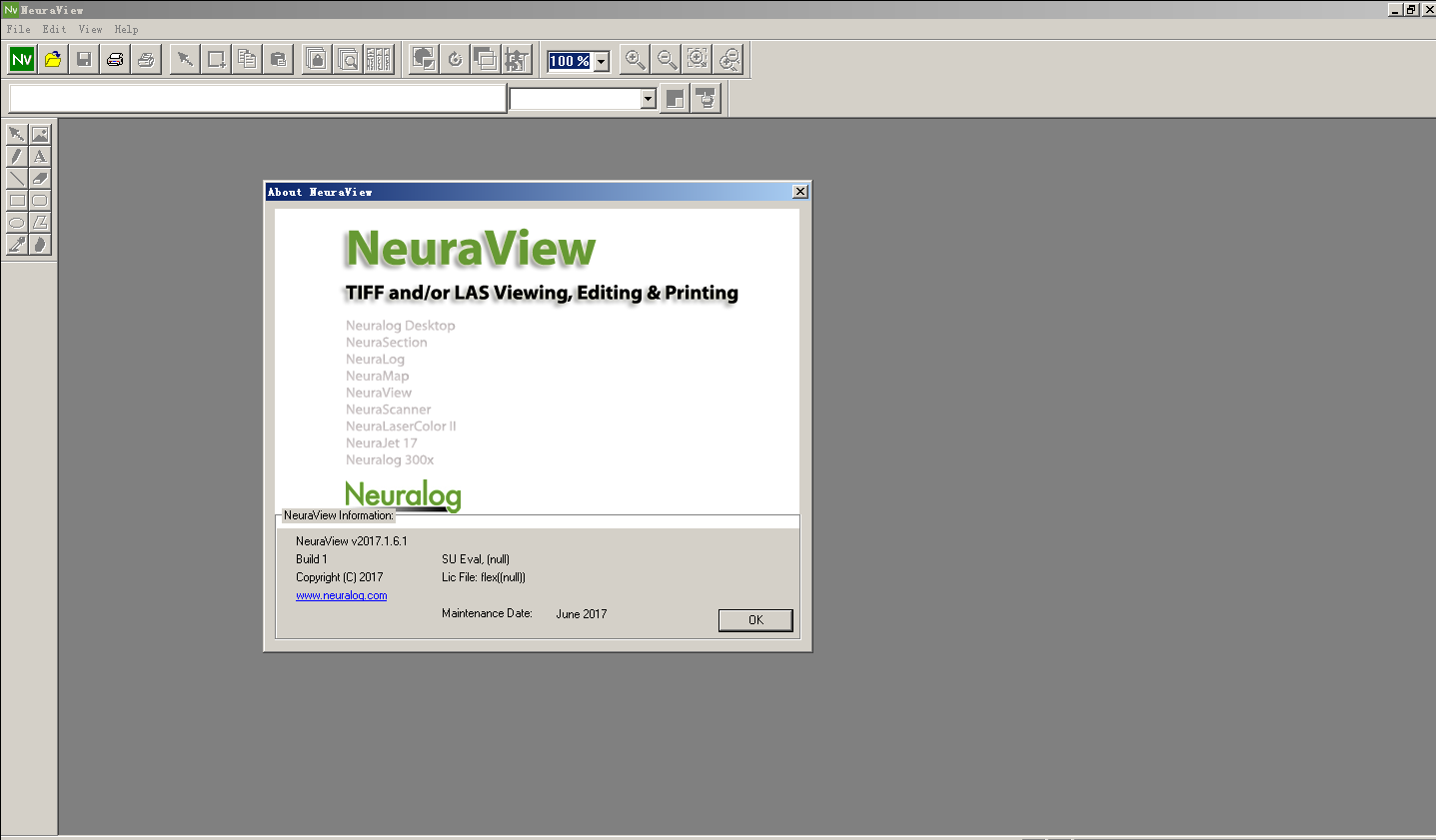Select the arrow pointer in the top toolbar

point(185,60)
